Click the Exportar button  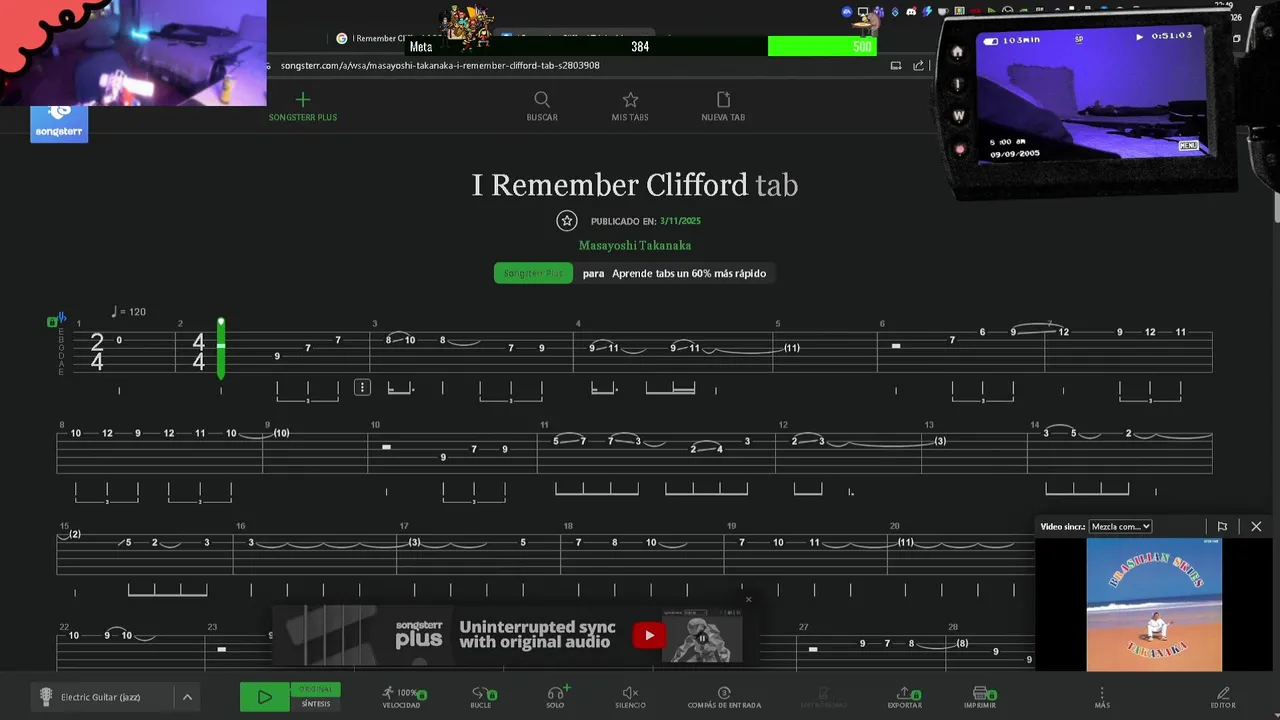905,697
